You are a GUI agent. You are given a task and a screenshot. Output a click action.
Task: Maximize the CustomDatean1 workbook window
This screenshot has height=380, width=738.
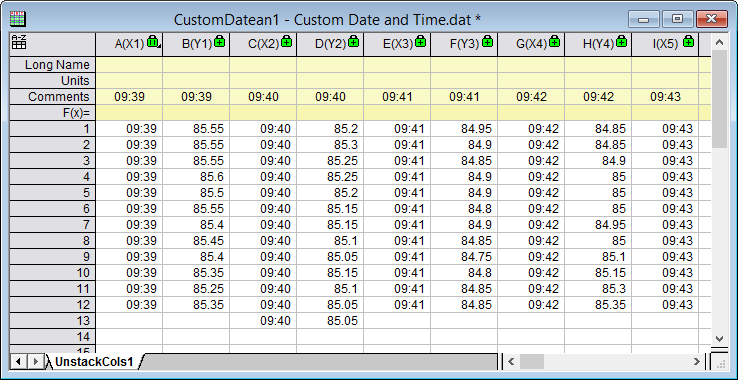pyautogui.click(x=677, y=19)
